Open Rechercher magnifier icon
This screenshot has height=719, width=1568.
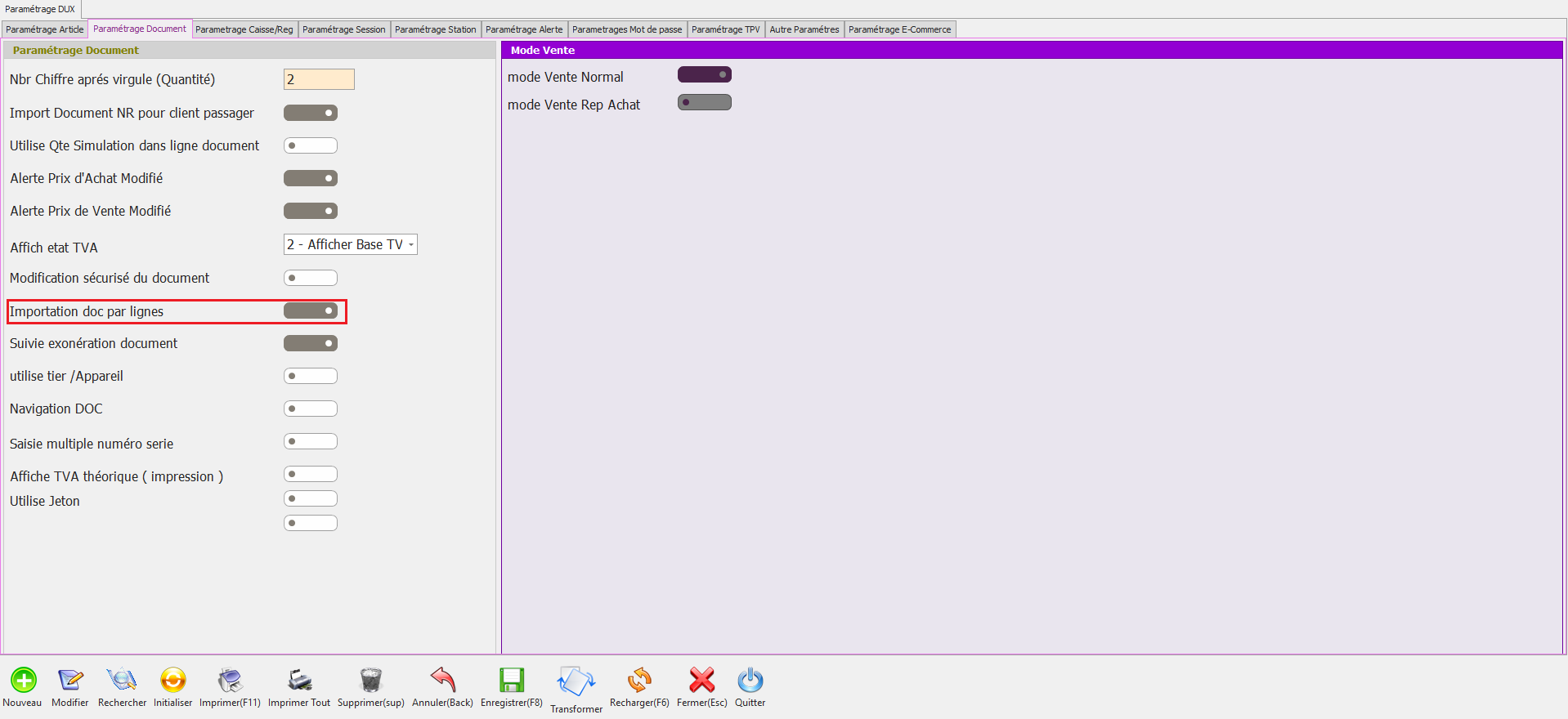click(x=122, y=680)
